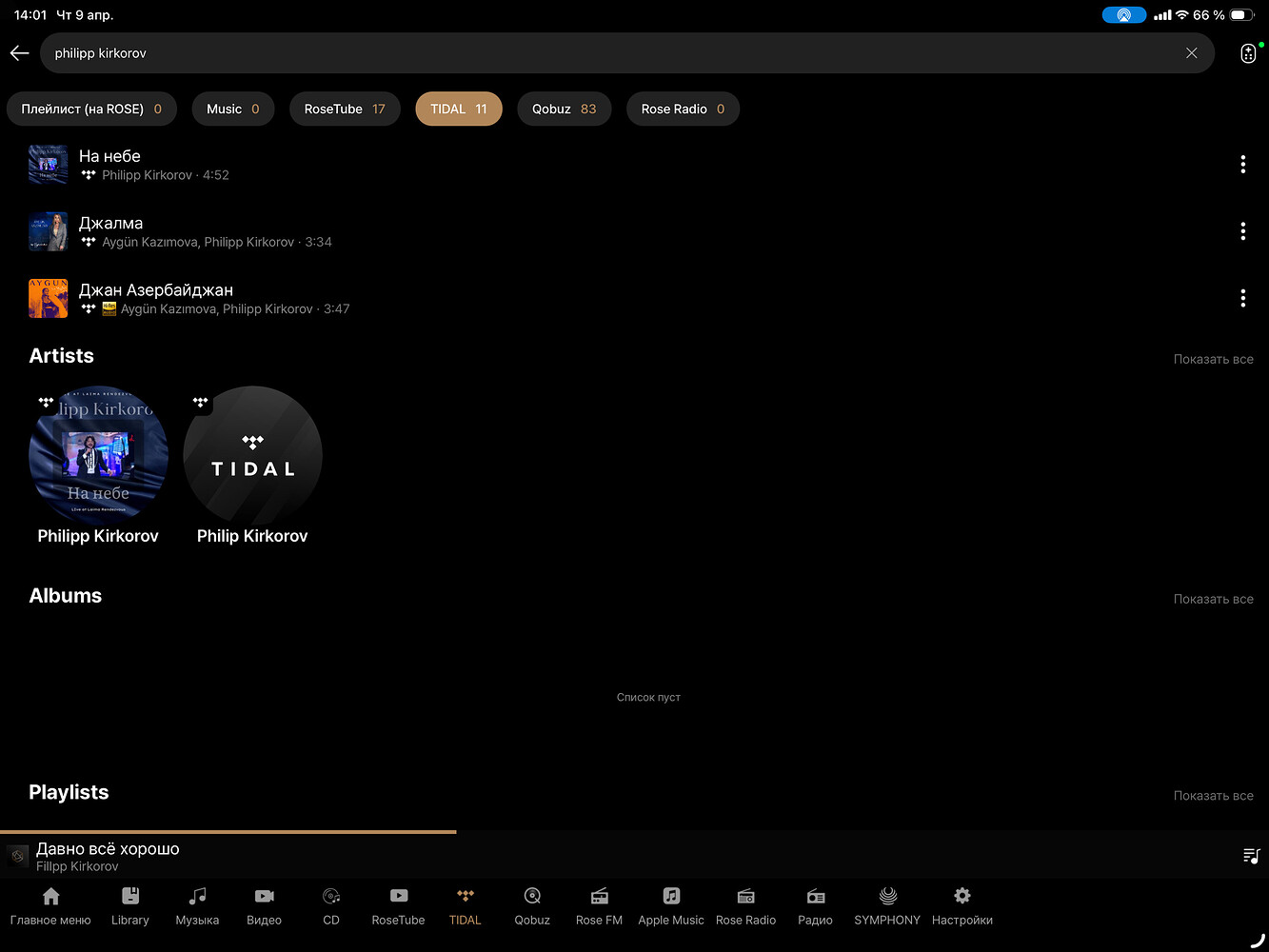This screenshot has width=1269, height=952.
Task: Click the Philip Kirkorov artist name label
Action: (252, 536)
